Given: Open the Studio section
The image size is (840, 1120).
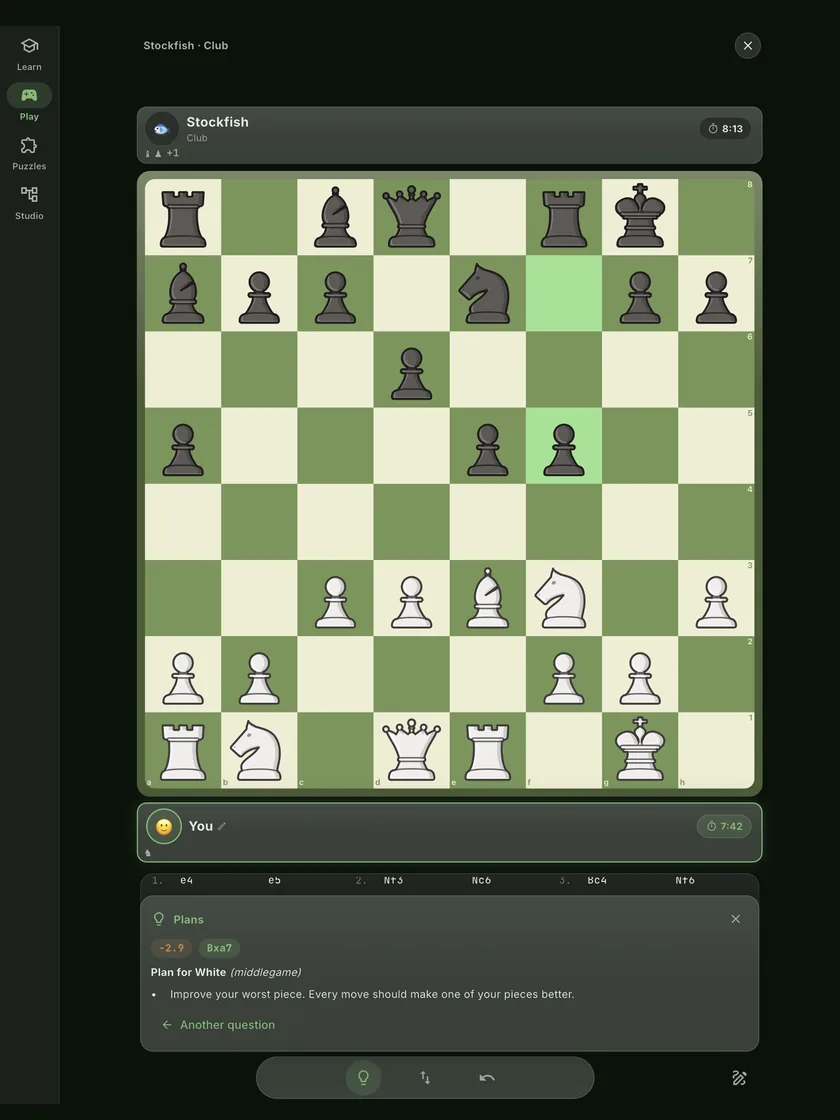Looking at the screenshot, I should click(29, 203).
